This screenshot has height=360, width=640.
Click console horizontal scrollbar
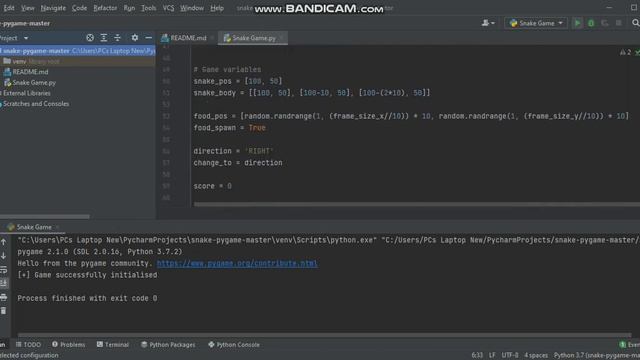[324, 335]
